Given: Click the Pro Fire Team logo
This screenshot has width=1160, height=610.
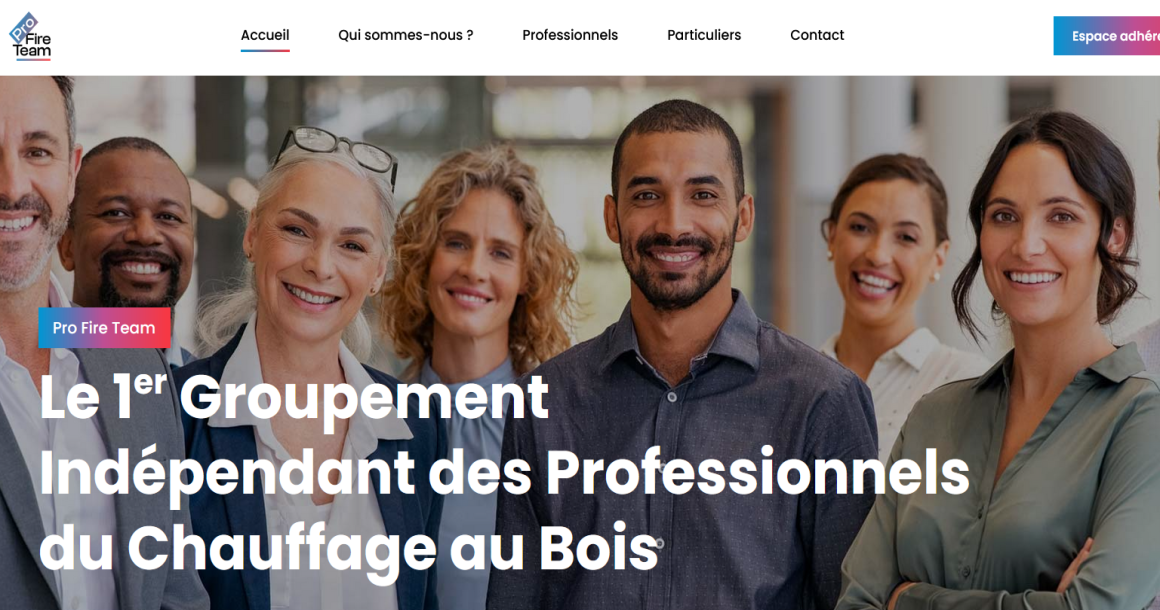Looking at the screenshot, I should tap(30, 36).
